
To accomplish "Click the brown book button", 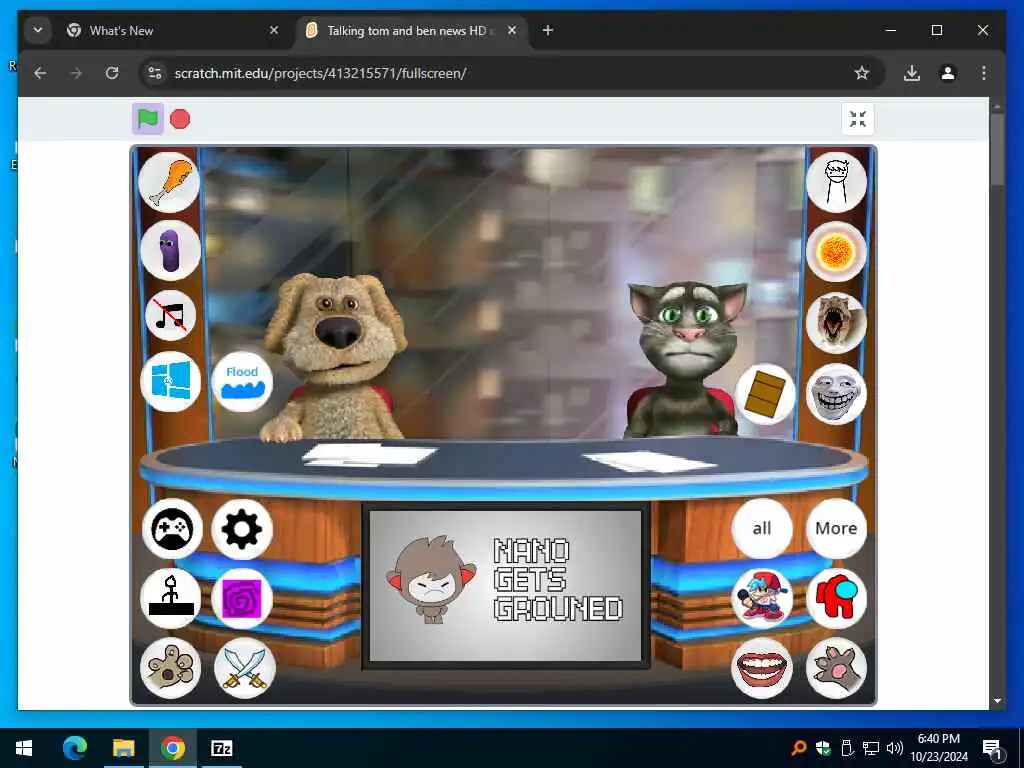I will pyautogui.click(x=765, y=394).
